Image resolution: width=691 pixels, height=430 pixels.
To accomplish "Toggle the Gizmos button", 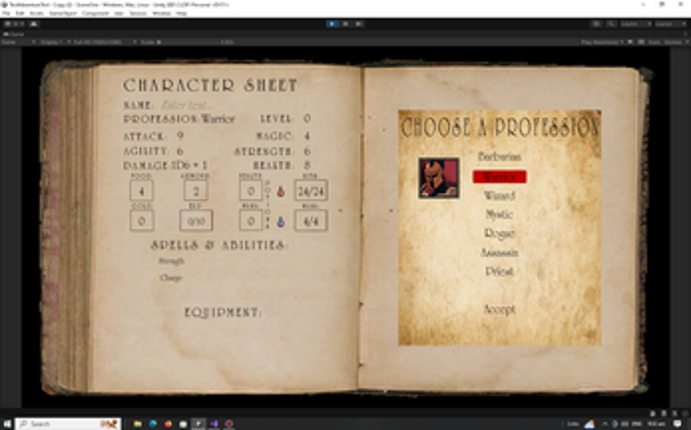I will coord(672,42).
